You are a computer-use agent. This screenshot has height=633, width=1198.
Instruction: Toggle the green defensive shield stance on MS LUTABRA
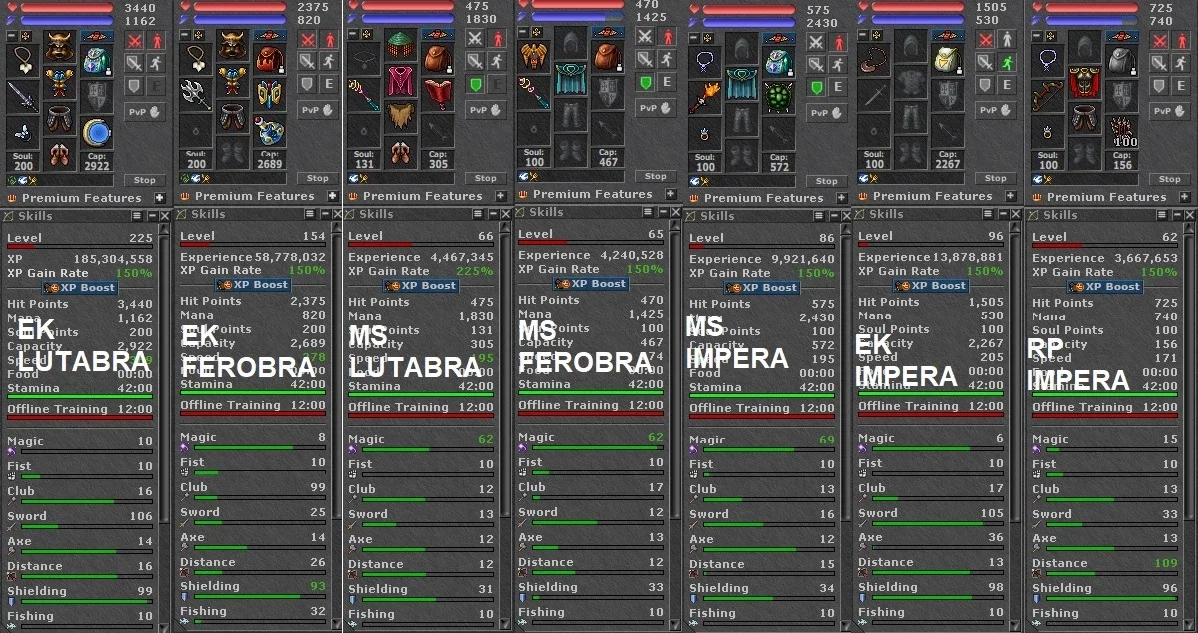click(476, 84)
